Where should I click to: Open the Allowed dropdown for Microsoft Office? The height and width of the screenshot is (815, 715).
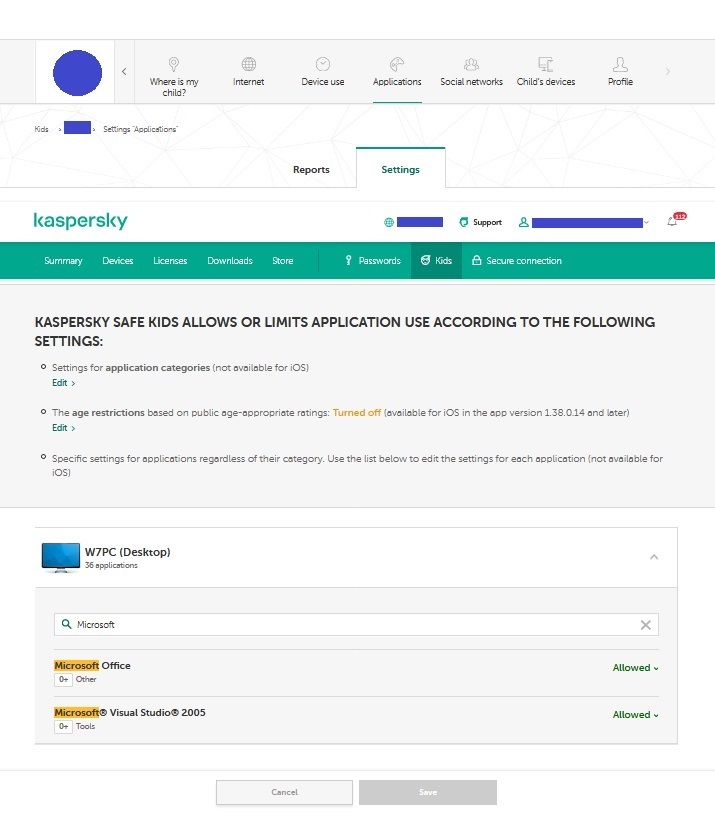point(635,668)
